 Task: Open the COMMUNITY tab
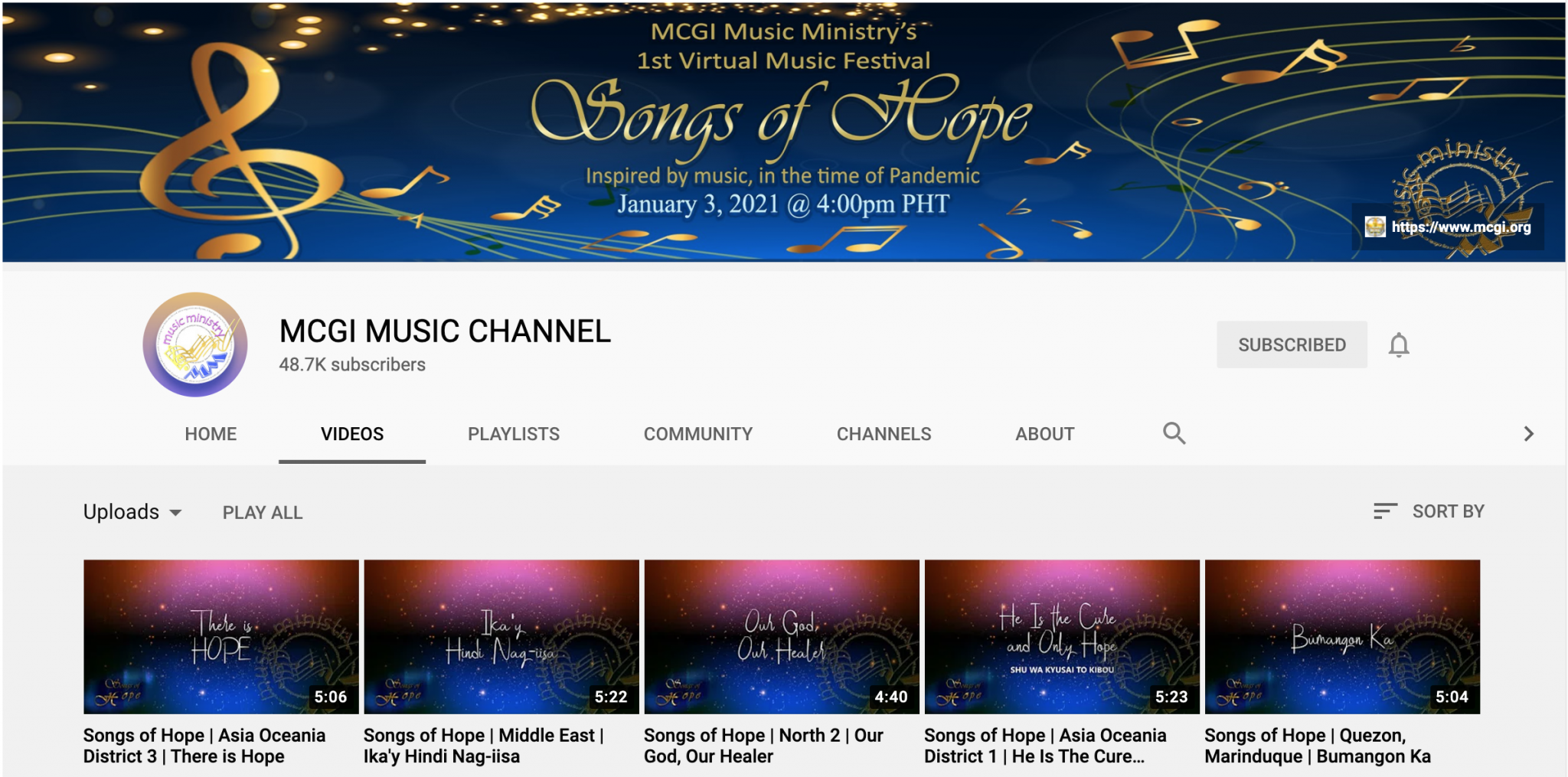(697, 433)
